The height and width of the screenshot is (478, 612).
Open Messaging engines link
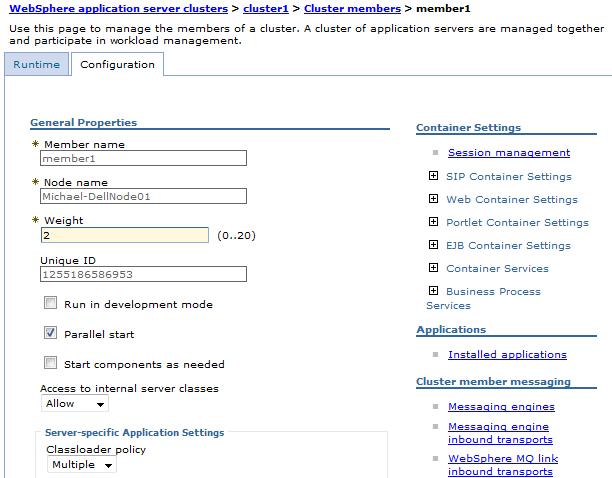tap(502, 407)
